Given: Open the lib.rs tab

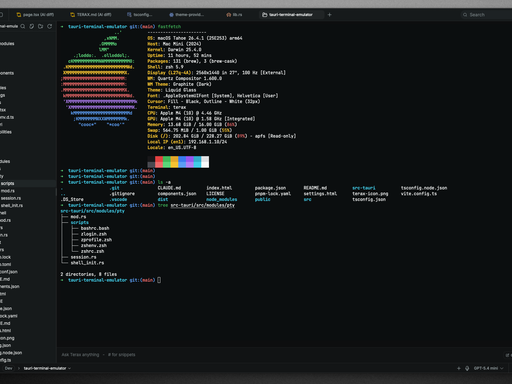Looking at the screenshot, I should tap(234, 15).
